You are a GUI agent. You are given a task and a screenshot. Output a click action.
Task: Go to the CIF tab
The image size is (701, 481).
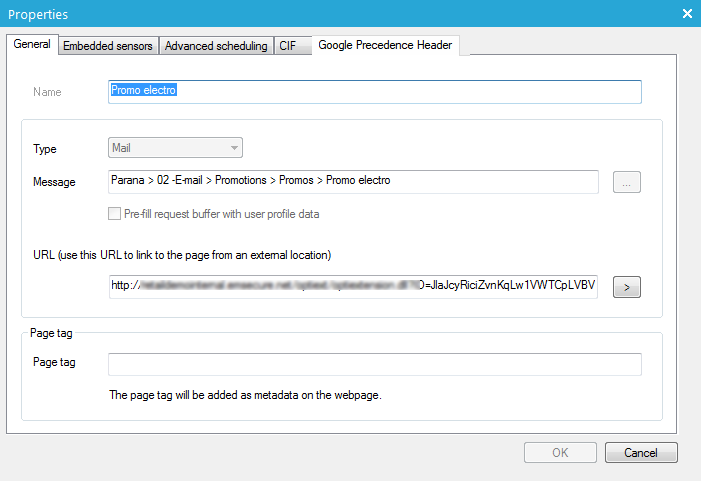(x=287, y=46)
